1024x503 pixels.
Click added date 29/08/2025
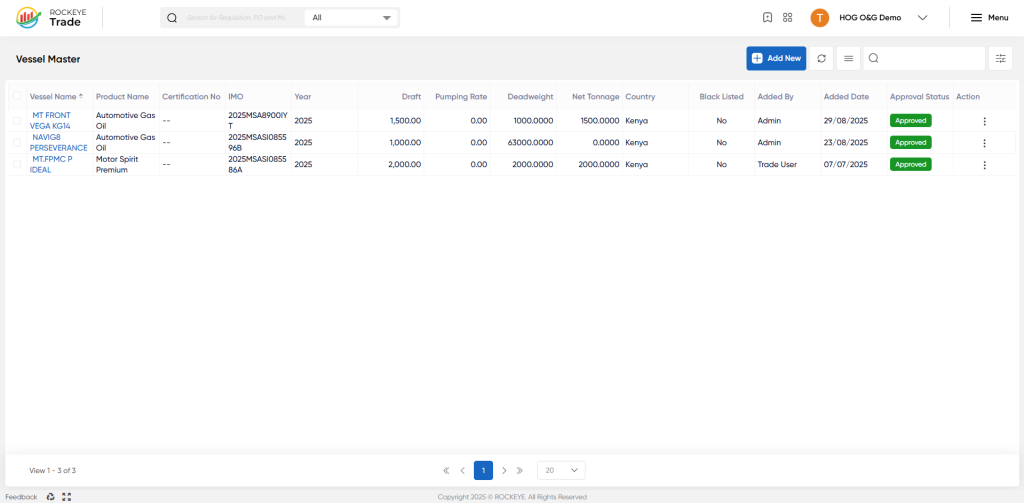[x=846, y=120]
